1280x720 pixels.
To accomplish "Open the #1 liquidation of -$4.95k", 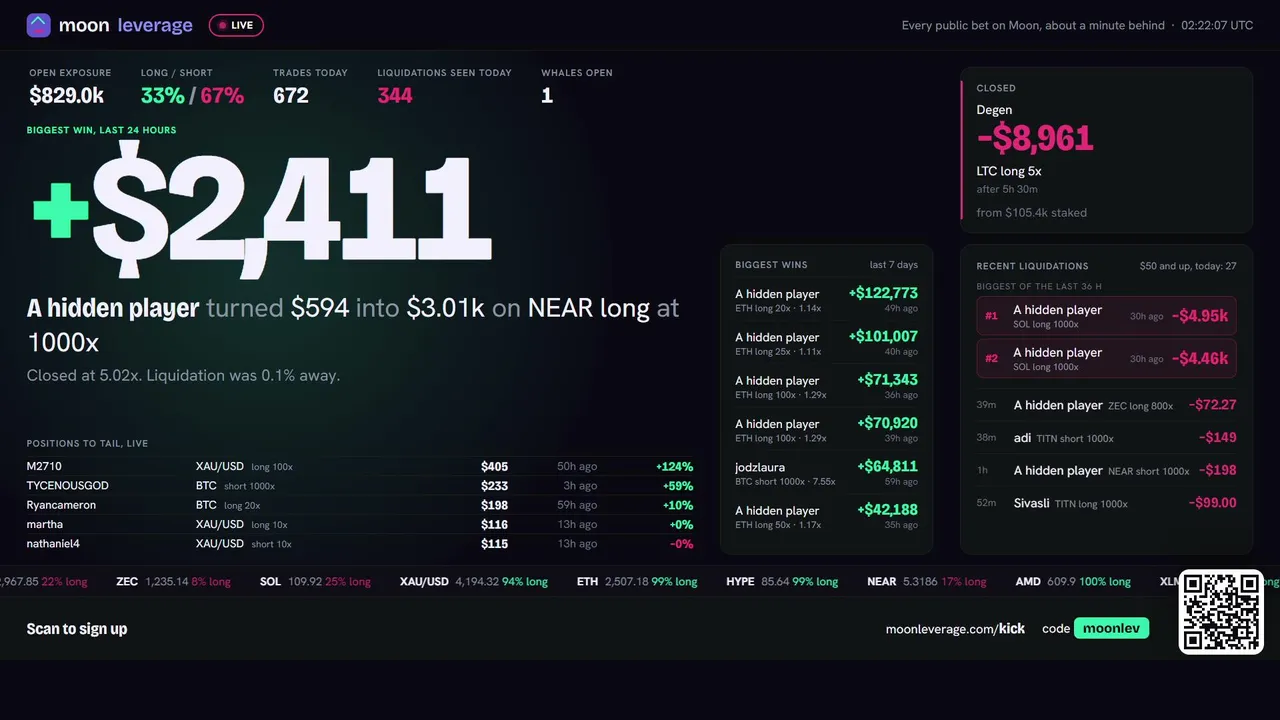I will [x=1106, y=316].
